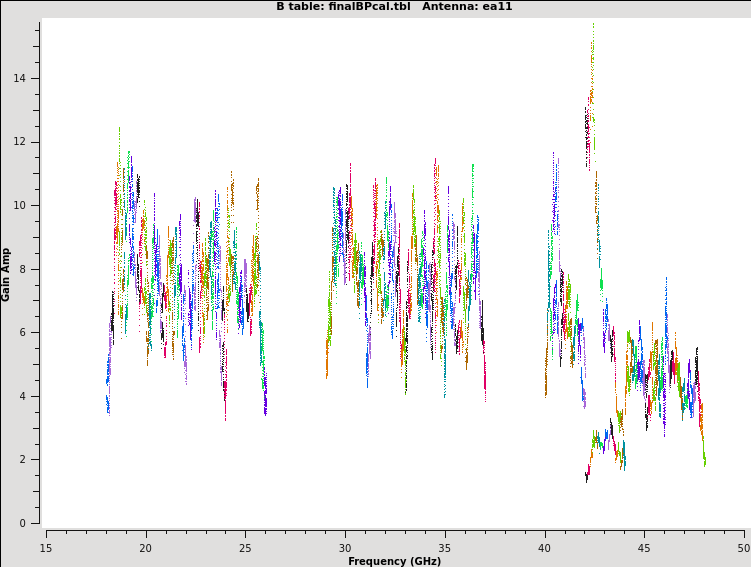This screenshot has width=751, height=567.
Task: Click the 8 tick label on gain axis
Action: coord(23,269)
